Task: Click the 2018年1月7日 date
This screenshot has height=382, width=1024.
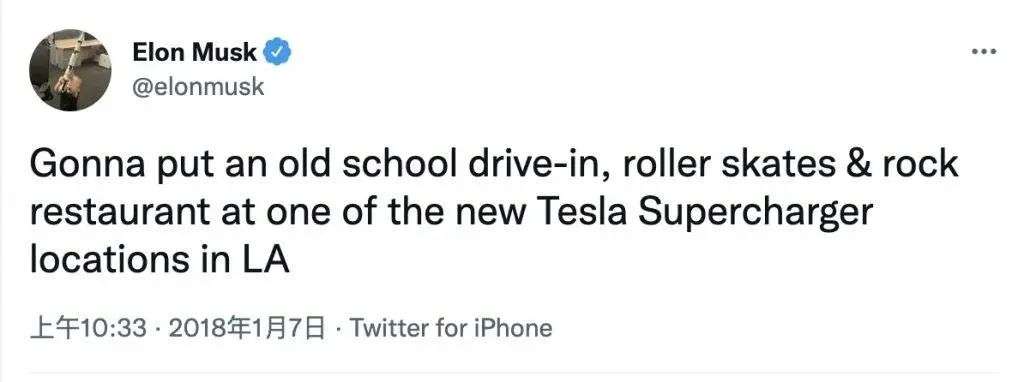Action: (x=247, y=328)
